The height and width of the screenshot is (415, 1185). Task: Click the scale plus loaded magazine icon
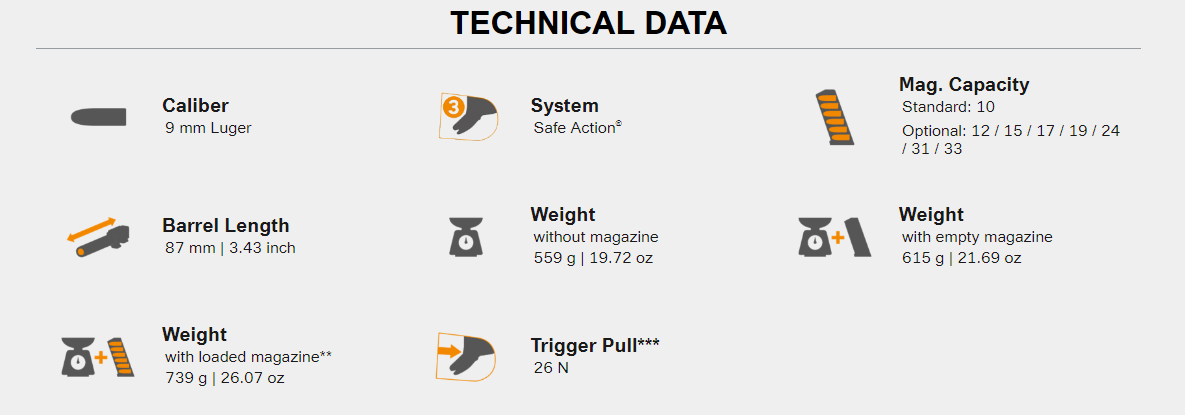pyautogui.click(x=98, y=357)
